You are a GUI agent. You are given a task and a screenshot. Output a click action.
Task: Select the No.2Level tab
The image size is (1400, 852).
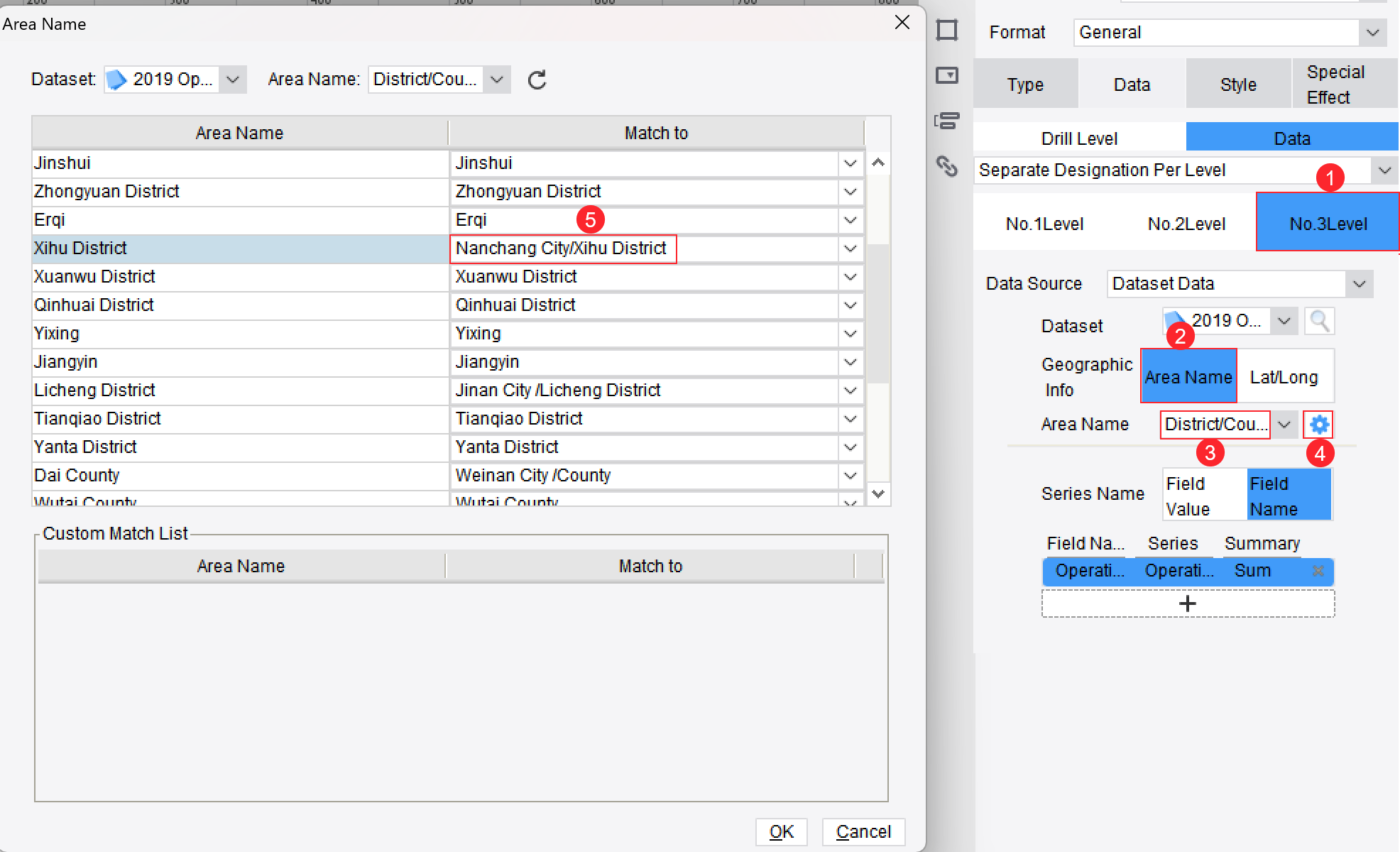pos(1186,223)
